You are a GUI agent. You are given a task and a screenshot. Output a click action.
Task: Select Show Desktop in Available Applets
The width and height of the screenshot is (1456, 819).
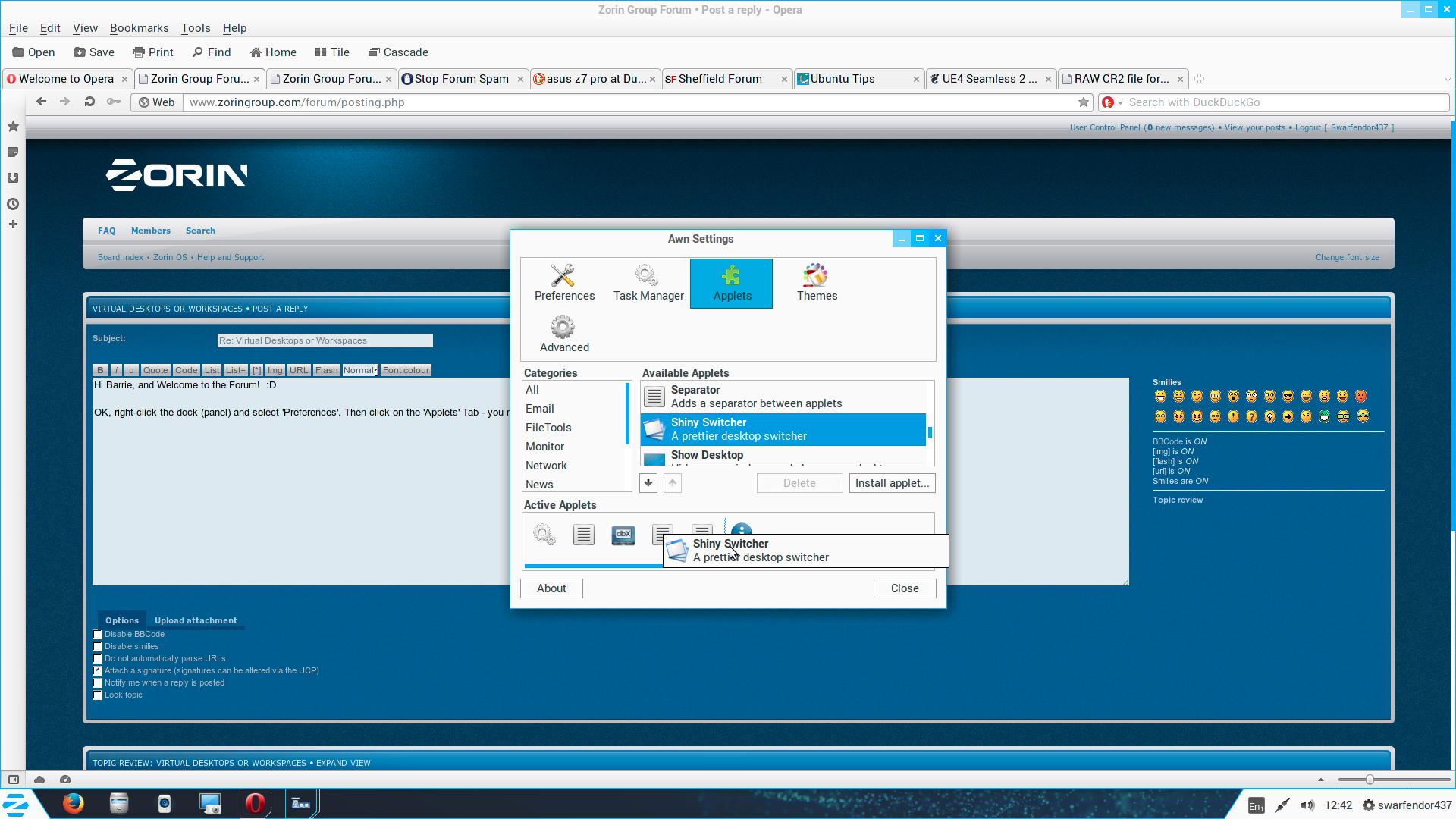(x=783, y=457)
